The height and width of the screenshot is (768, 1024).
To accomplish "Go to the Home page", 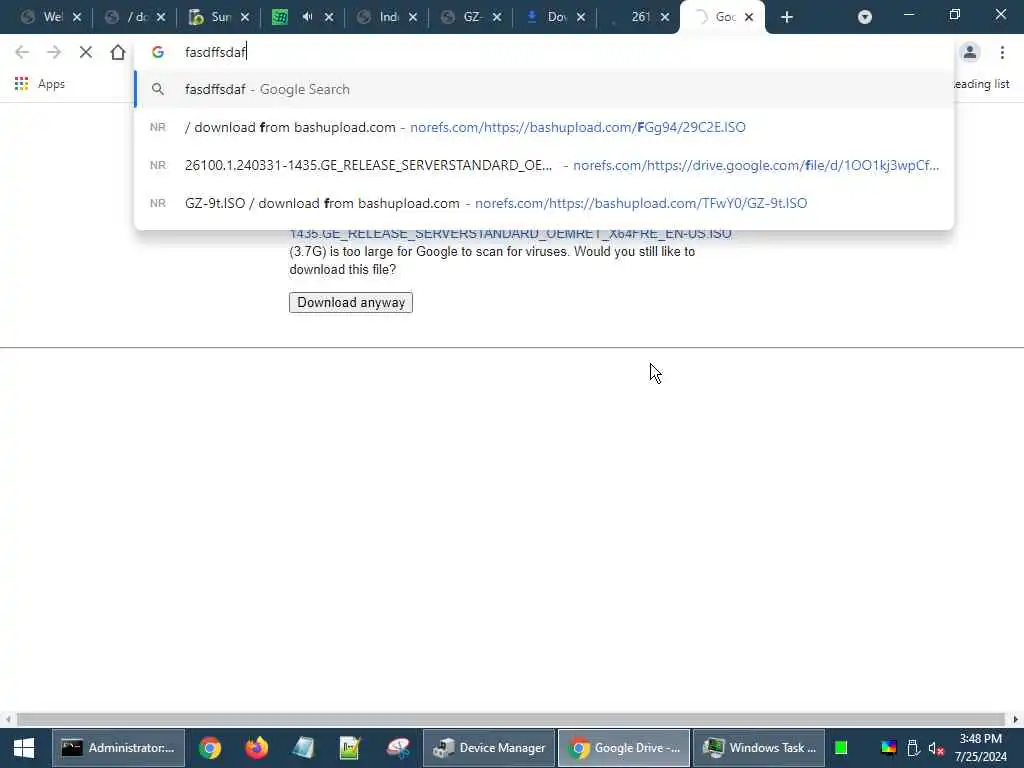I will 118,52.
